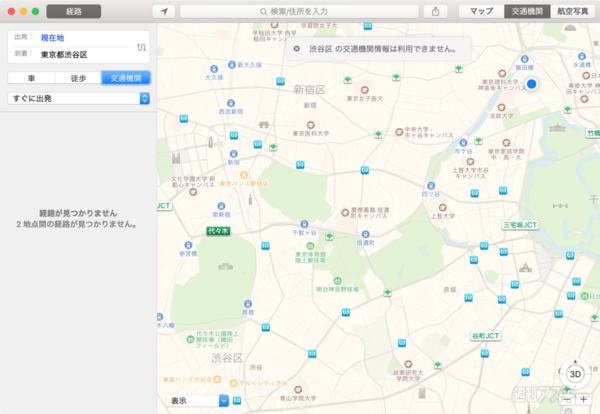The image size is (600, 414).
Task: Select the 信濃町 station icon
Action: click(365, 234)
